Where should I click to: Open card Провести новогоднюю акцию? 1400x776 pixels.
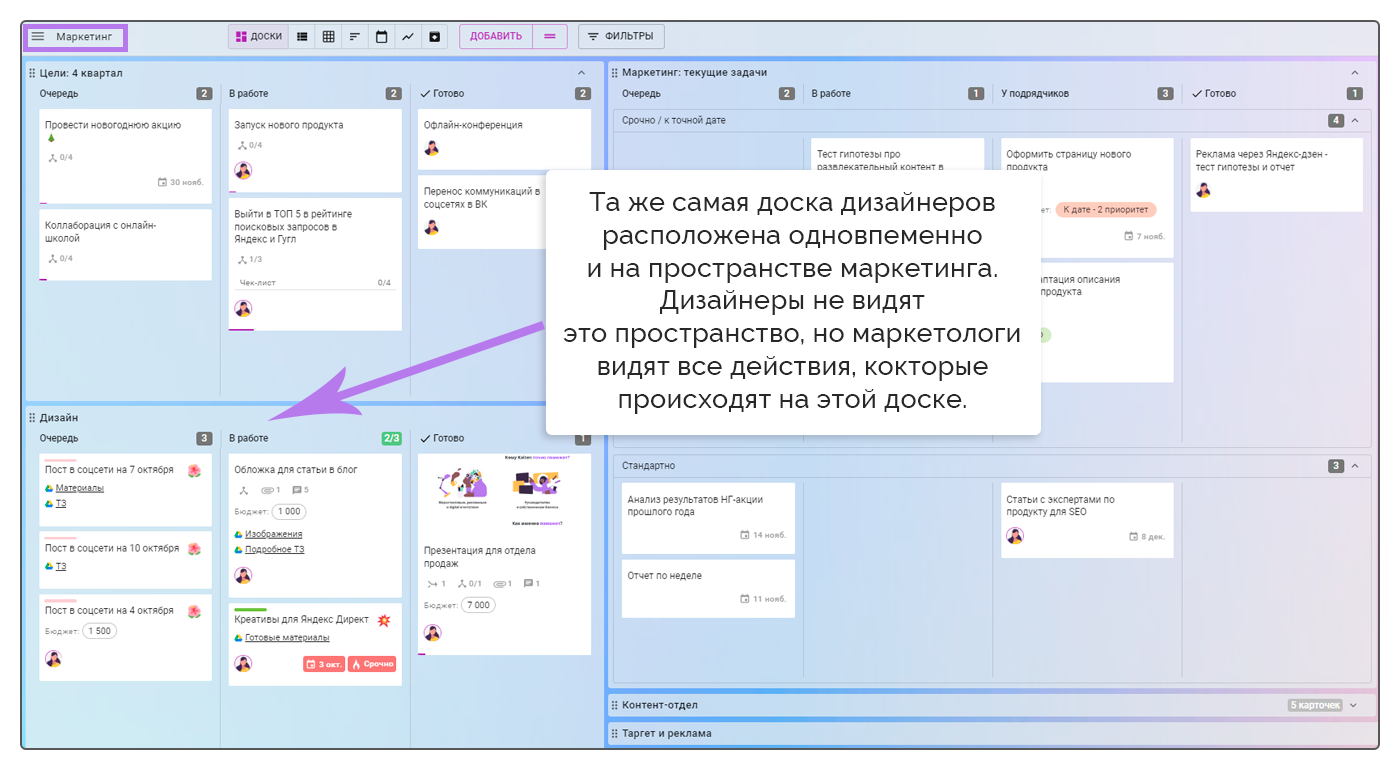point(125,156)
